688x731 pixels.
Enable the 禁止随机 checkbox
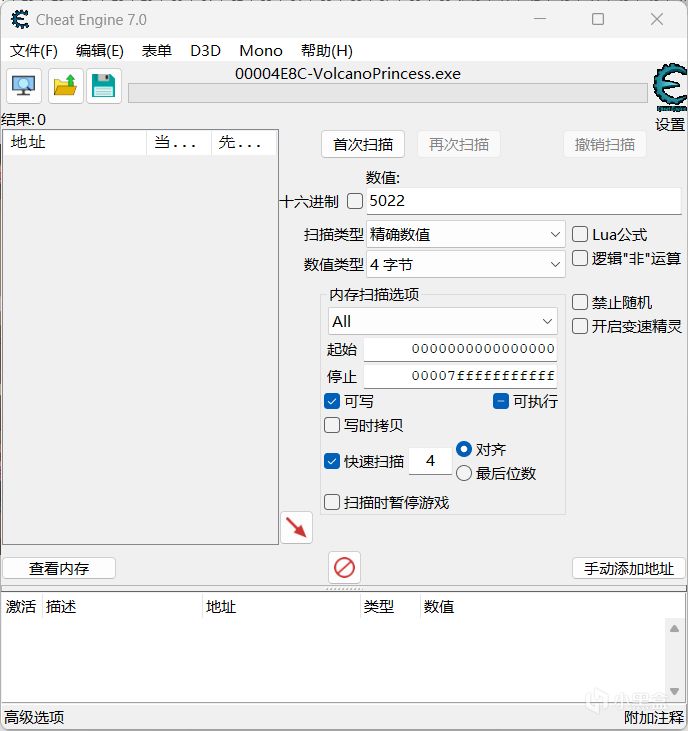click(579, 302)
